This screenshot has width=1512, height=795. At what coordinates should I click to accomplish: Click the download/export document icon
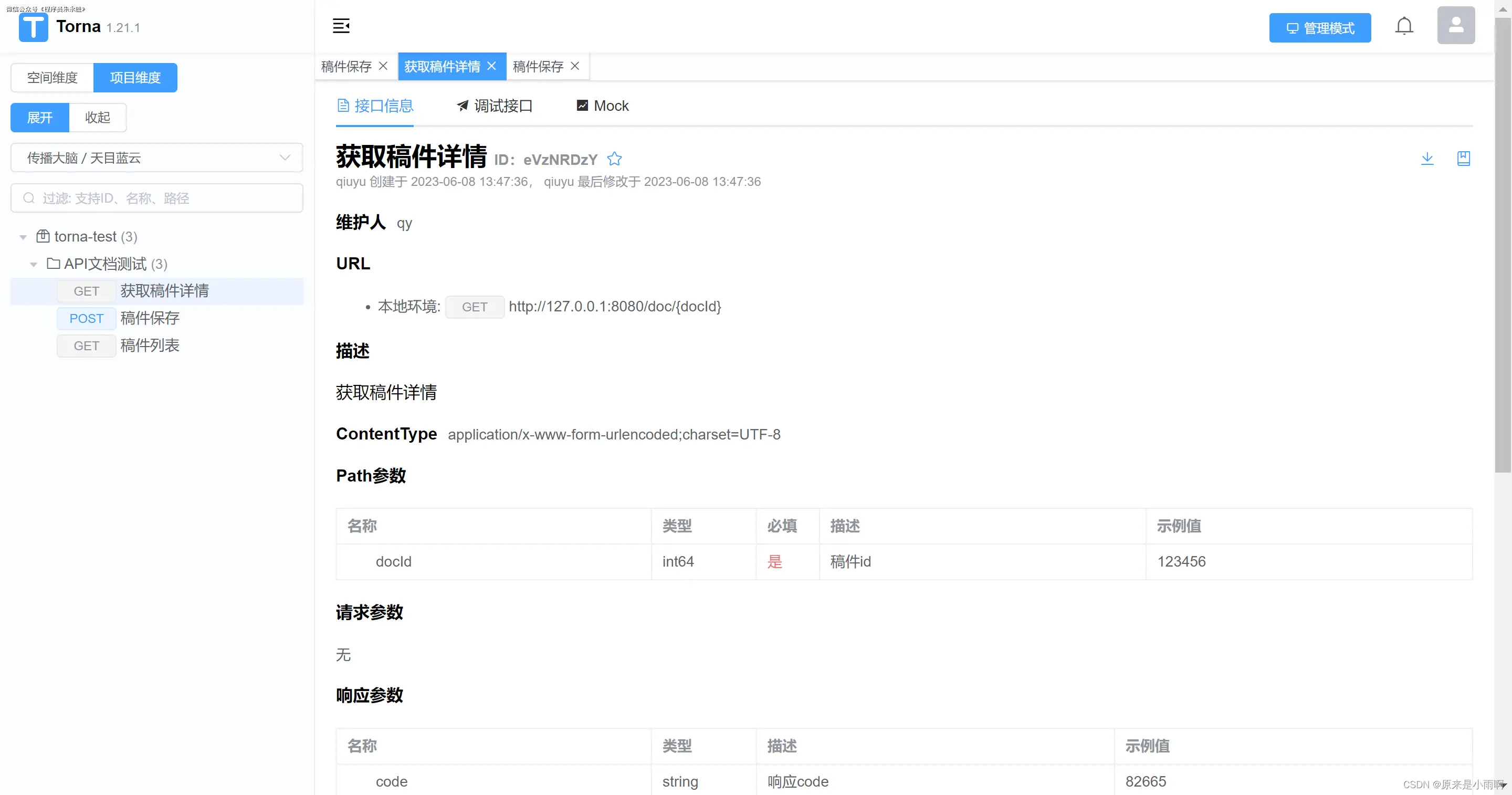pyautogui.click(x=1427, y=158)
